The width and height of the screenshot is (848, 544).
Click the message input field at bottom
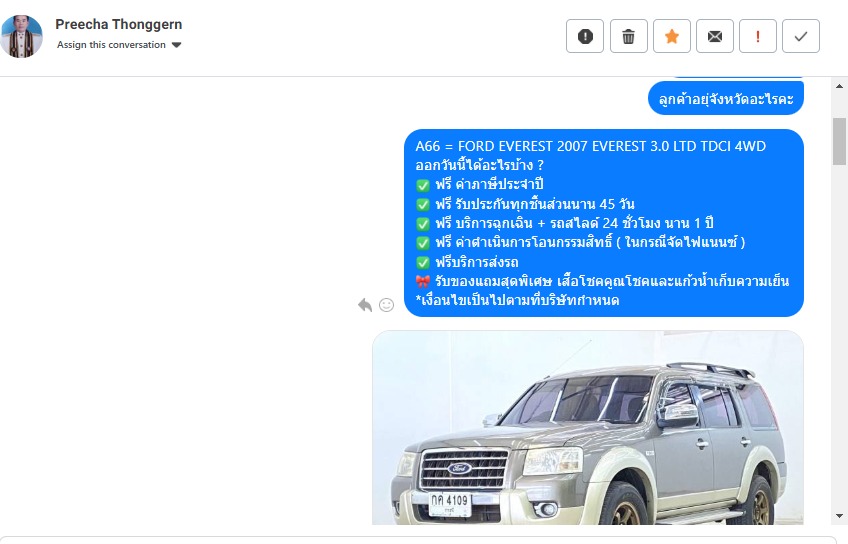tap(424, 540)
